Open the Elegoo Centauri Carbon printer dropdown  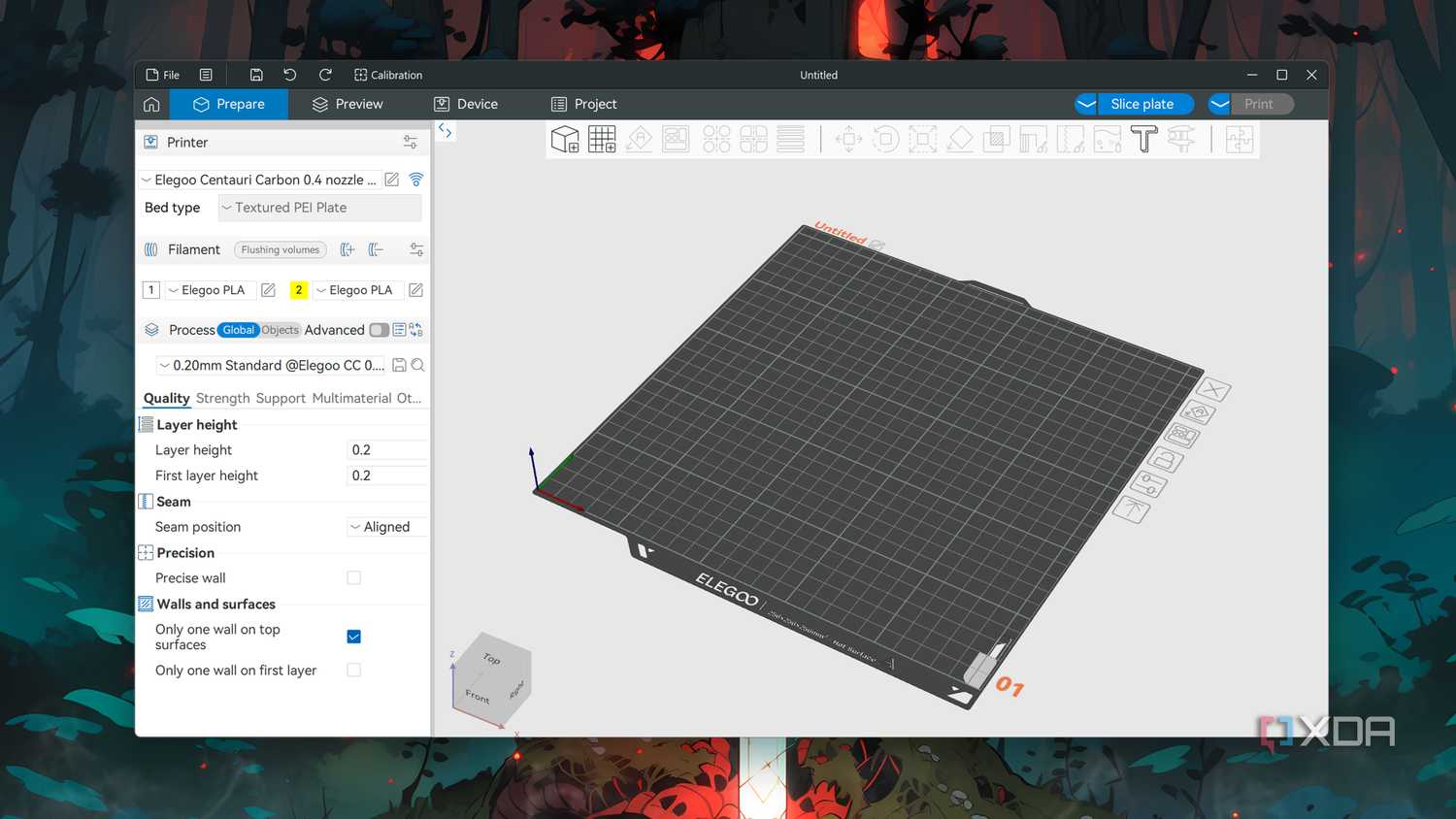tap(259, 180)
